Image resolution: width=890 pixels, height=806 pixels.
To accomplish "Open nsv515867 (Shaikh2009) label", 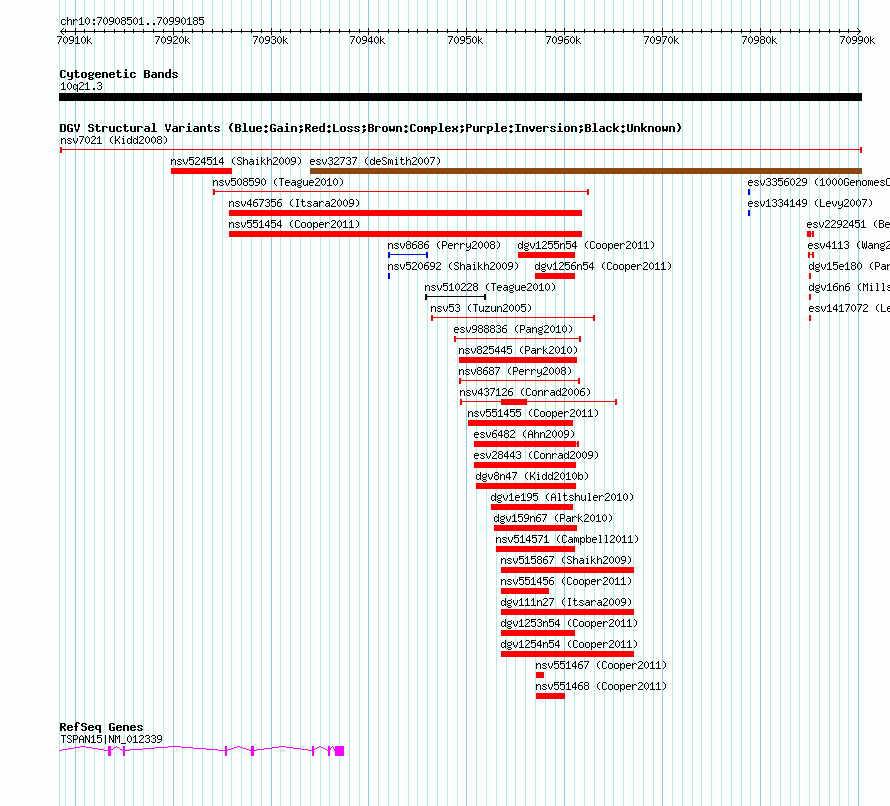I will tap(566, 560).
